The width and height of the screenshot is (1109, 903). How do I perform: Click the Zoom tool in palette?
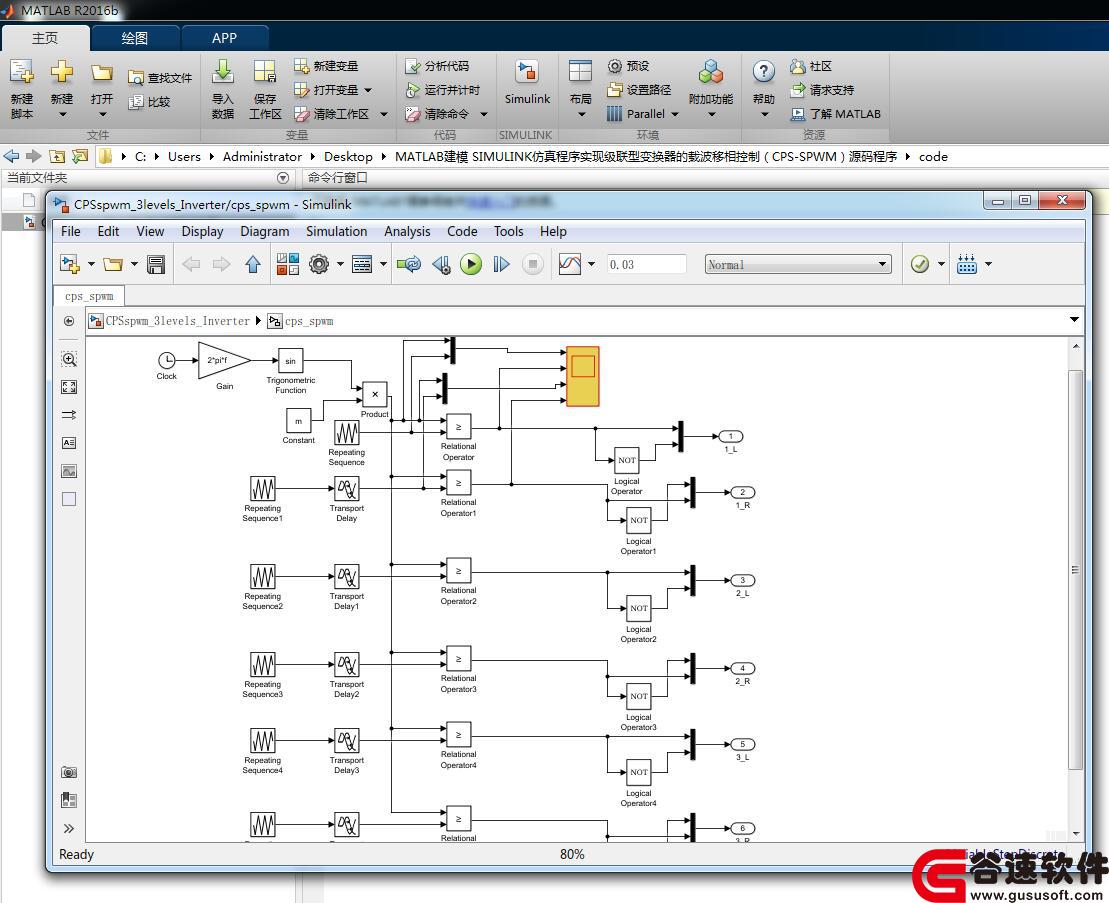click(69, 359)
